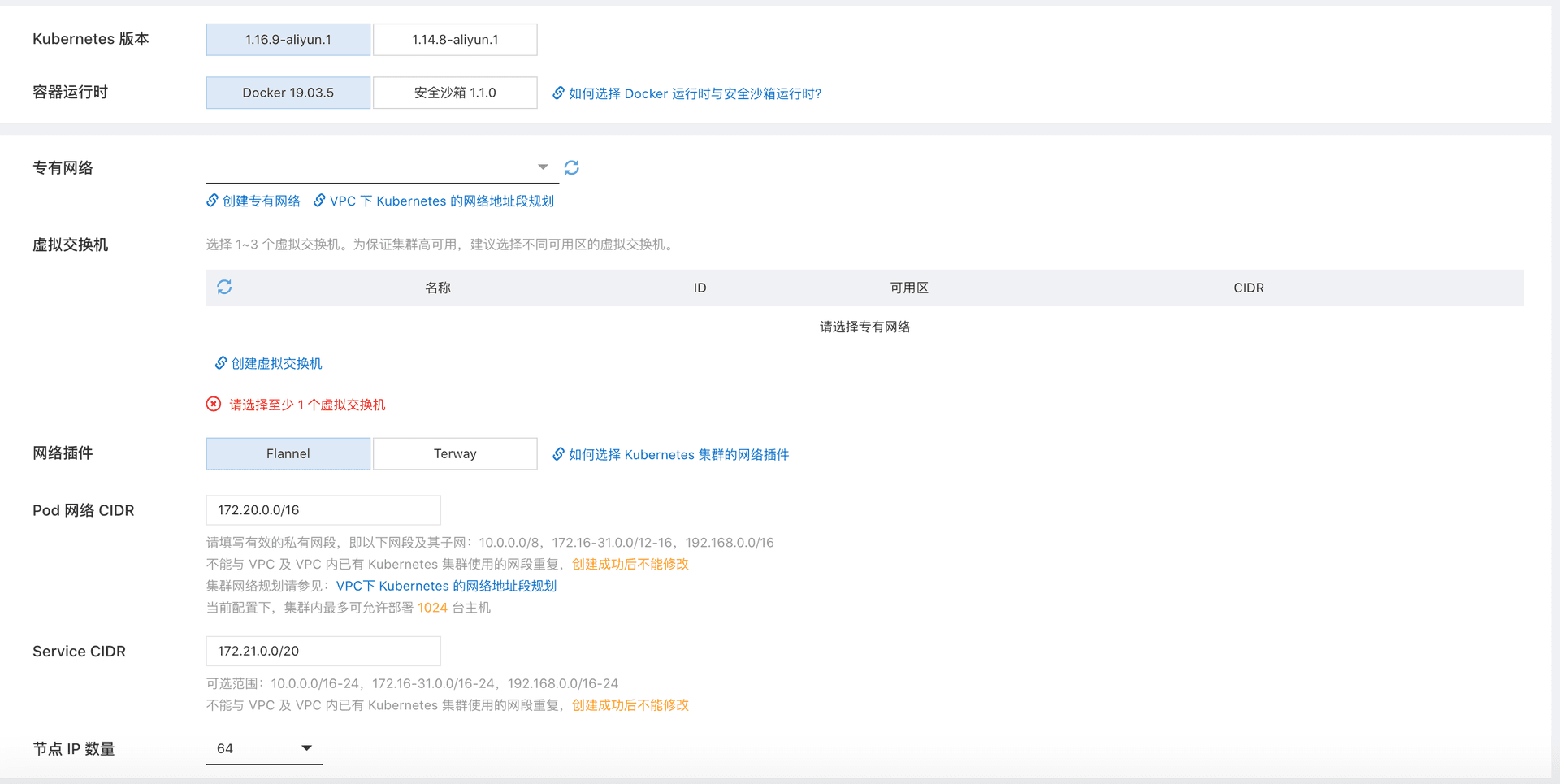1560x784 pixels.
Task: Click the hint 选择 1~3 个虚拟交换机
Action: point(441,245)
